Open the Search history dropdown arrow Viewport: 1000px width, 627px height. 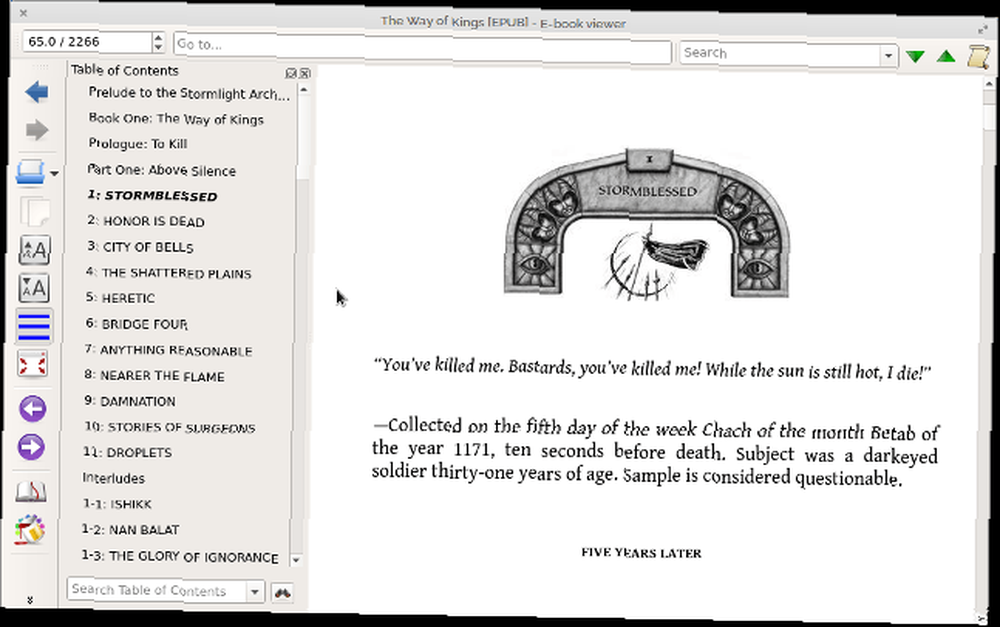[x=888, y=56]
